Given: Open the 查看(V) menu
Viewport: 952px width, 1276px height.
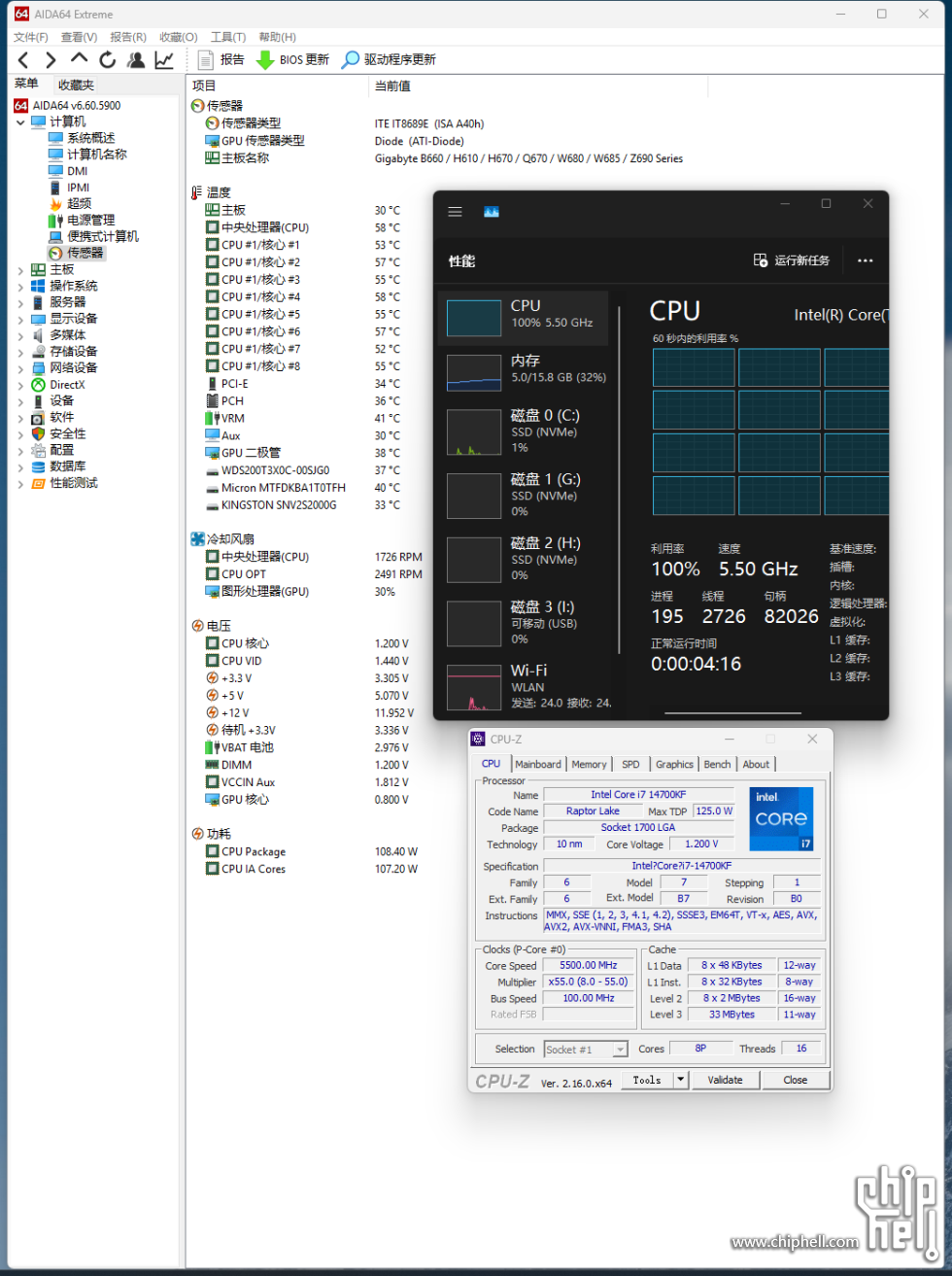Looking at the screenshot, I should point(79,37).
